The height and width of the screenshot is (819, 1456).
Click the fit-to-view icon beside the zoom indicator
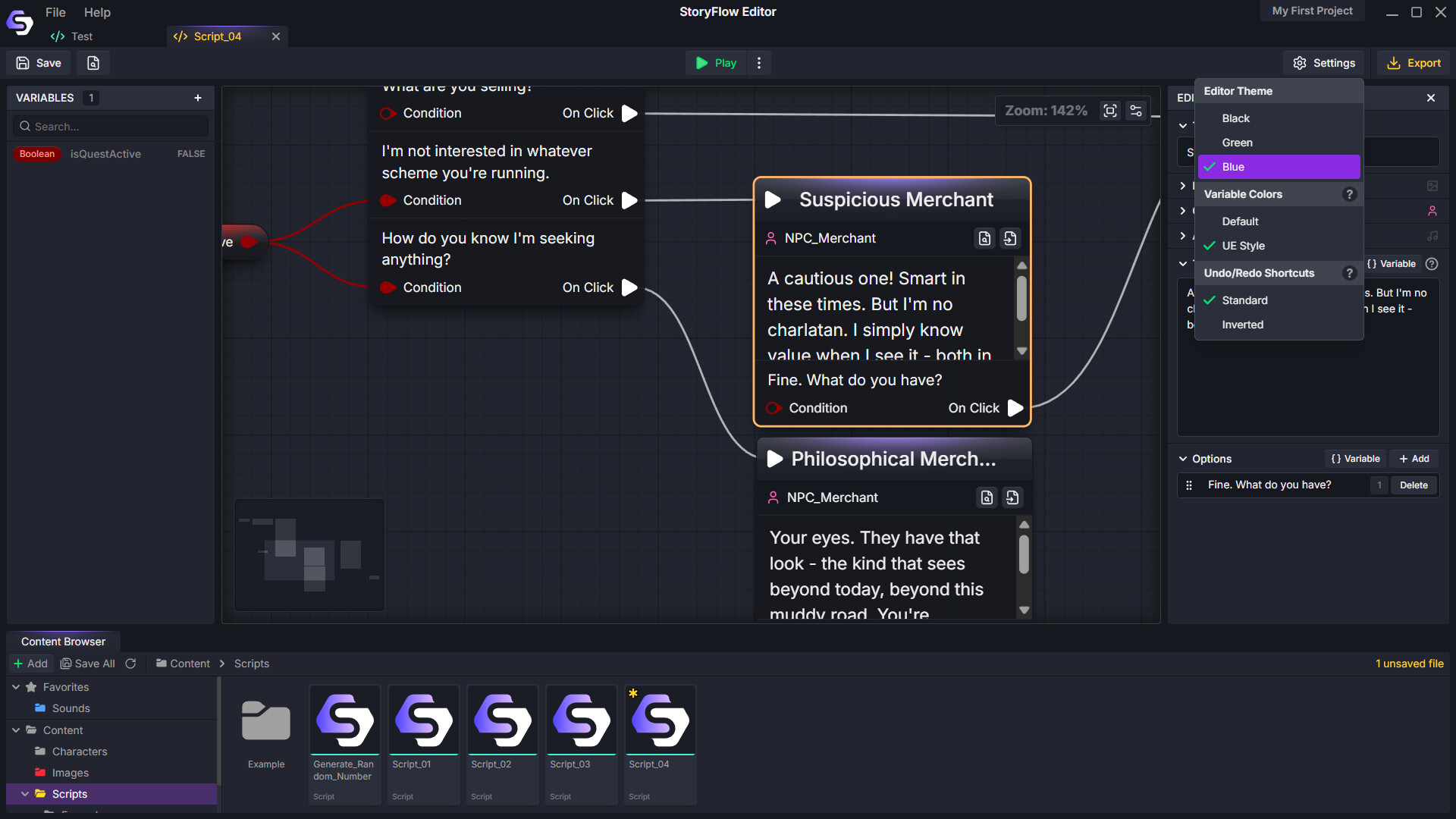(1109, 110)
